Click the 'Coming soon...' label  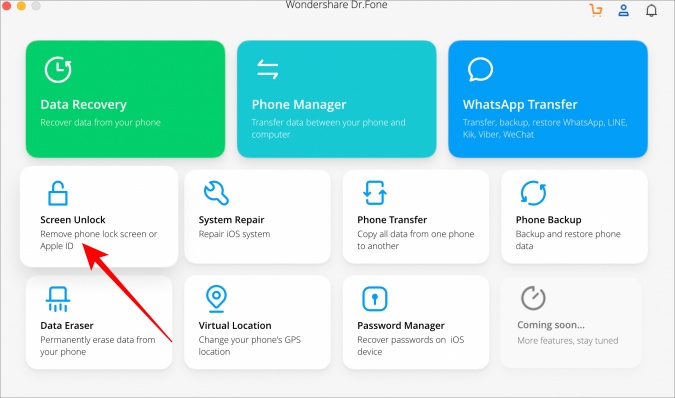point(551,325)
